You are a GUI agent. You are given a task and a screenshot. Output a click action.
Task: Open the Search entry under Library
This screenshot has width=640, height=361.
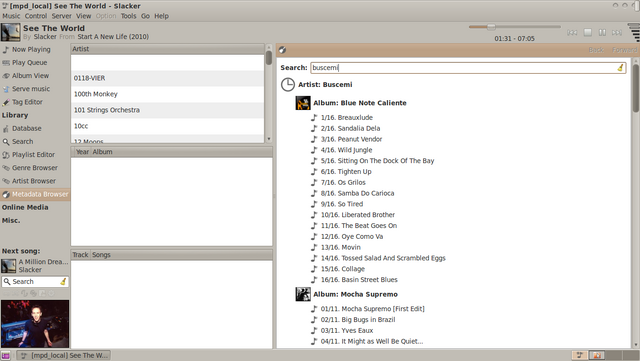coord(22,141)
